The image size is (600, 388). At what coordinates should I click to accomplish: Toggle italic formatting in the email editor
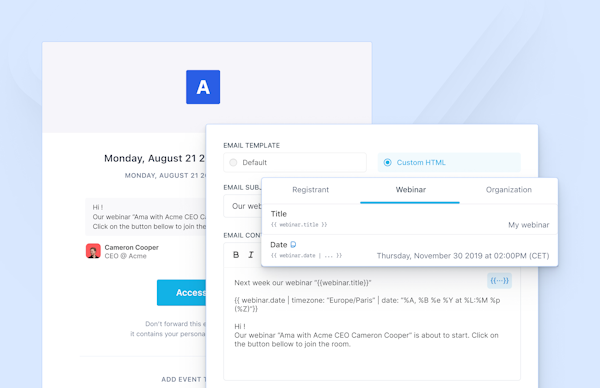point(251,255)
